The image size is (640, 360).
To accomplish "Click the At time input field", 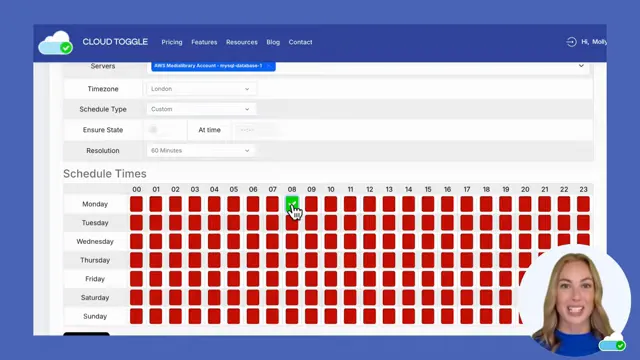I will point(257,130).
